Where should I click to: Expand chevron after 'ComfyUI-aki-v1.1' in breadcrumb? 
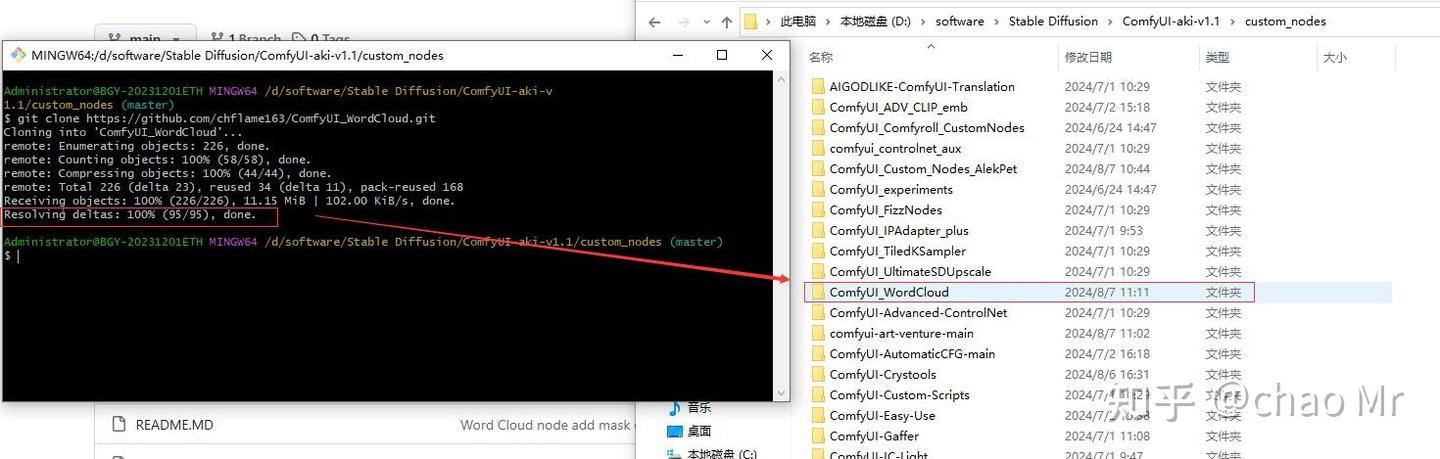click(1231, 21)
